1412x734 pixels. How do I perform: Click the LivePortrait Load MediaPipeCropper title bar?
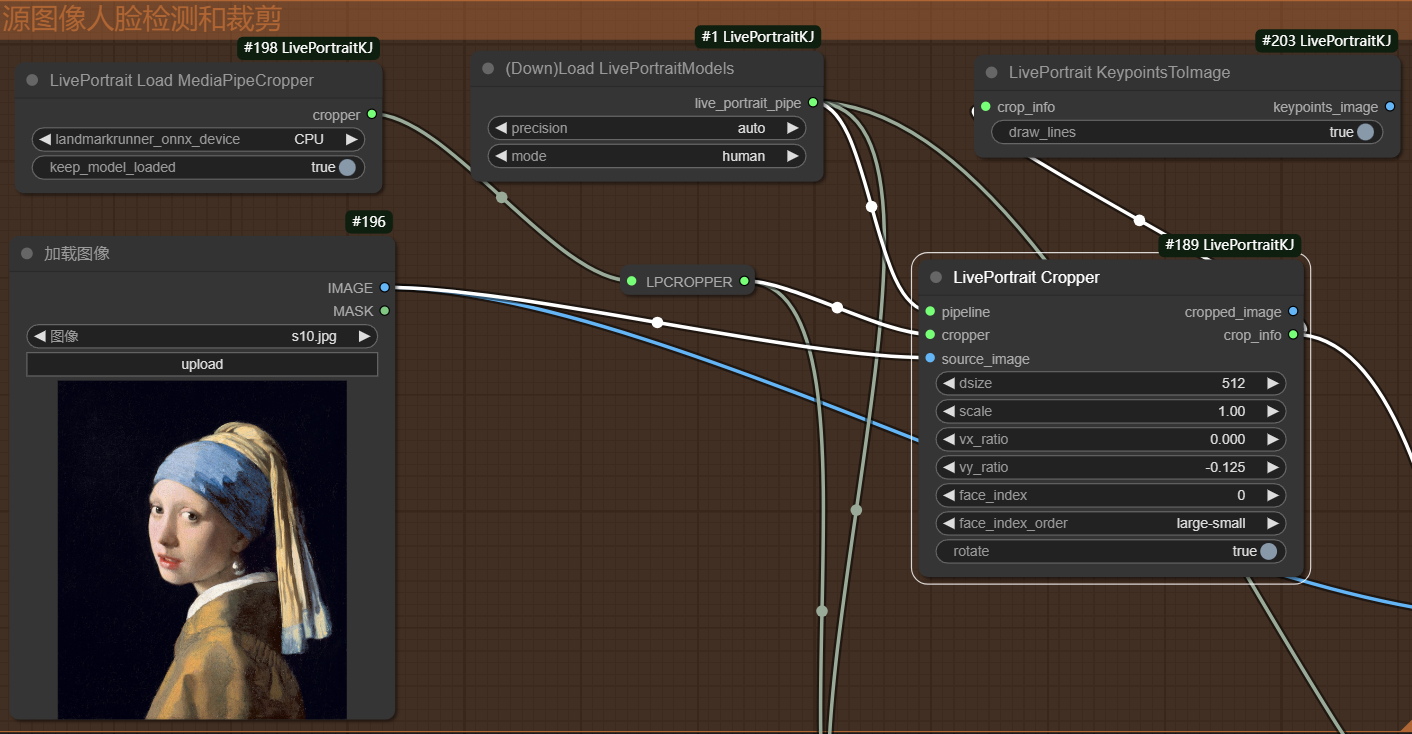click(181, 80)
